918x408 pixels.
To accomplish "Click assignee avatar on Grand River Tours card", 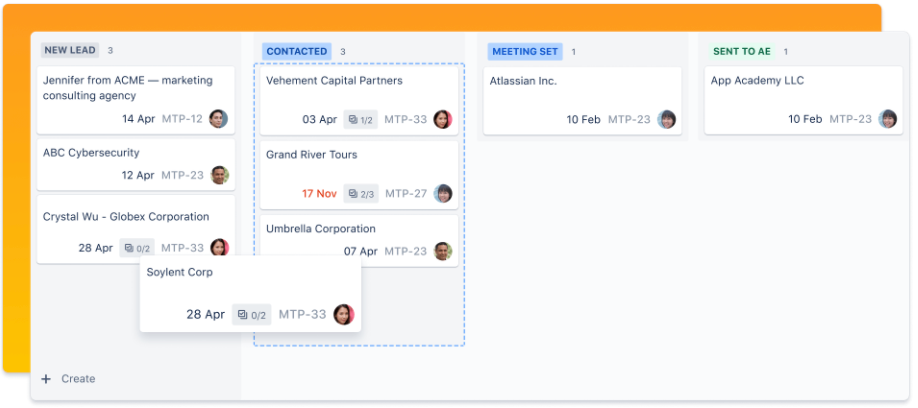I will click(443, 194).
